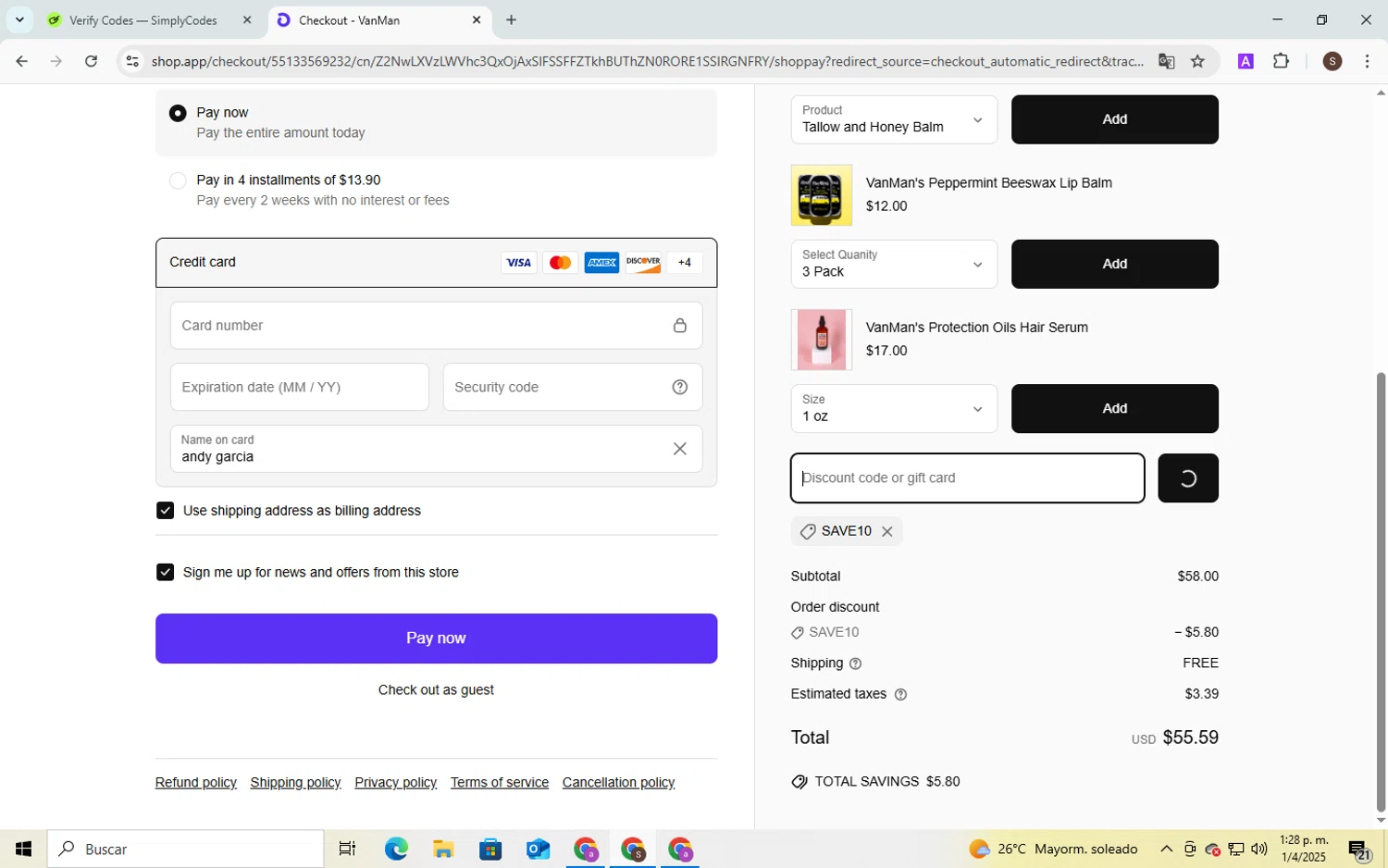
Task: Click the card number lock icon
Action: click(x=680, y=326)
